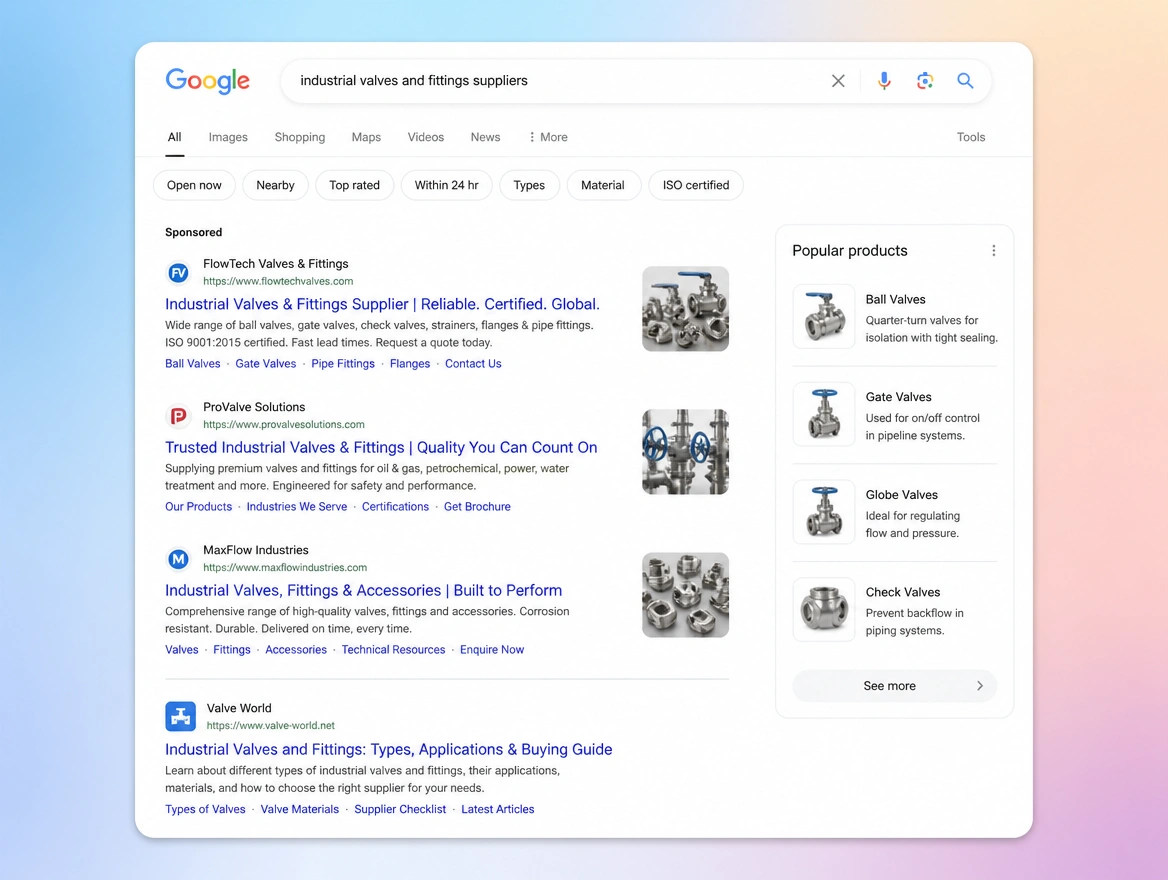Viewport: 1168px width, 880px height.
Task: Toggle the Within 24 hr filter chip
Action: pyautogui.click(x=446, y=185)
